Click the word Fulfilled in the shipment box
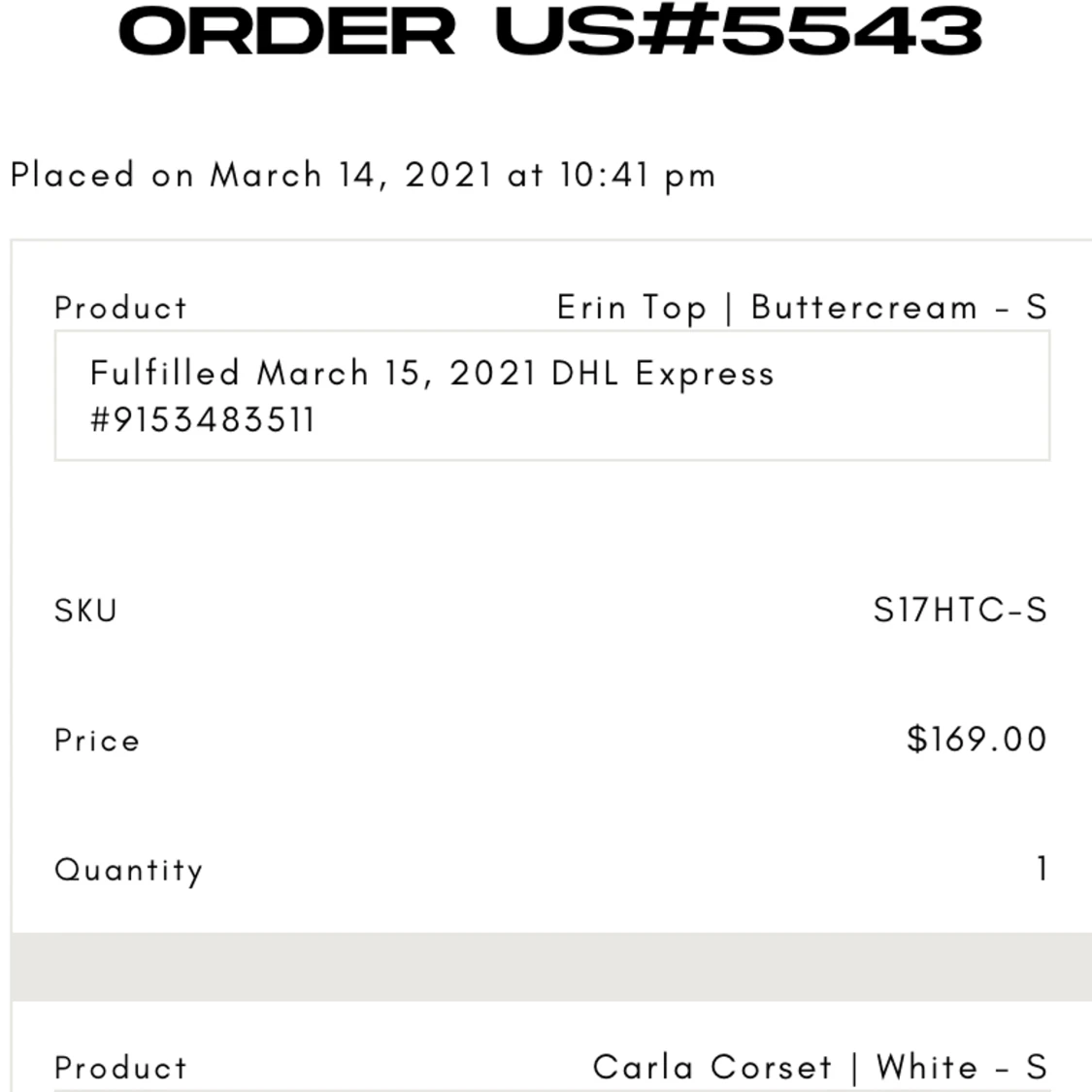Image resolution: width=1092 pixels, height=1092 pixels. 164,374
